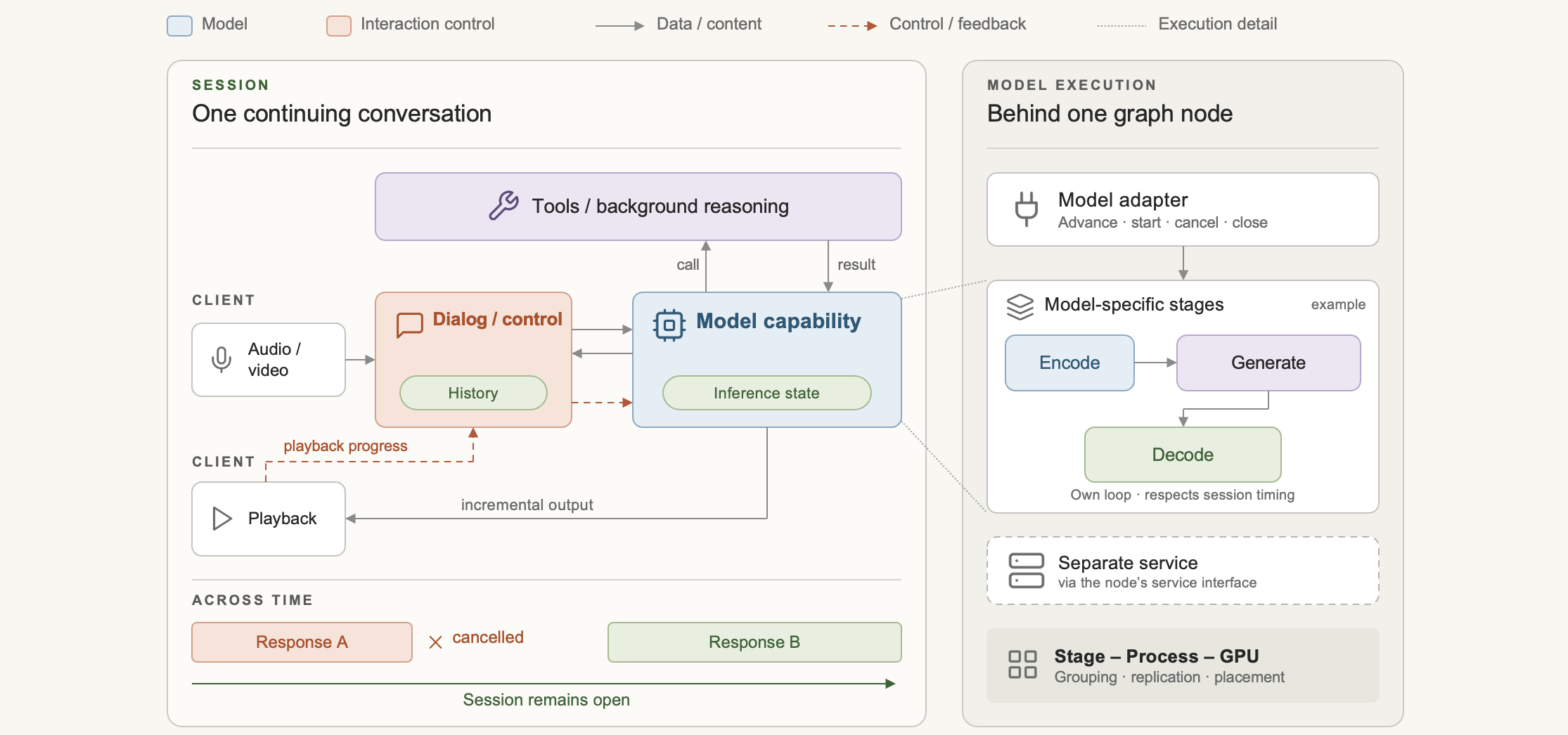Click the Behind one graph node heading

coord(1110,114)
